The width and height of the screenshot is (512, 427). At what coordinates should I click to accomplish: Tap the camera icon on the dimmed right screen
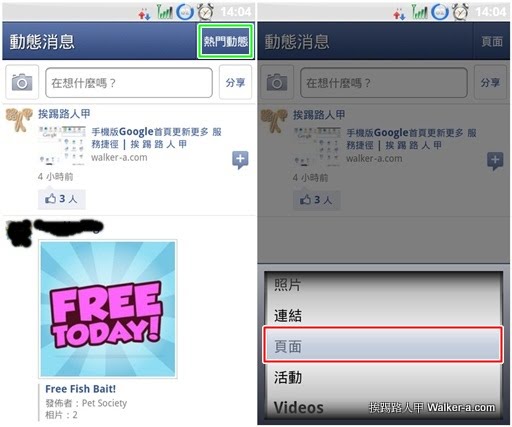tap(277, 82)
